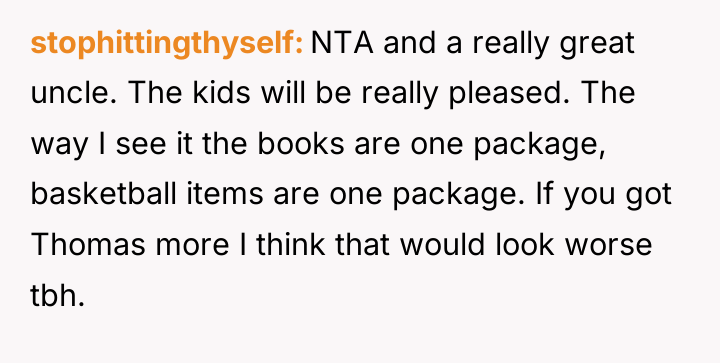Viewport: 720px width, 363px height.
Task: Open the stophittingthyself user profile link
Action: [167, 44]
